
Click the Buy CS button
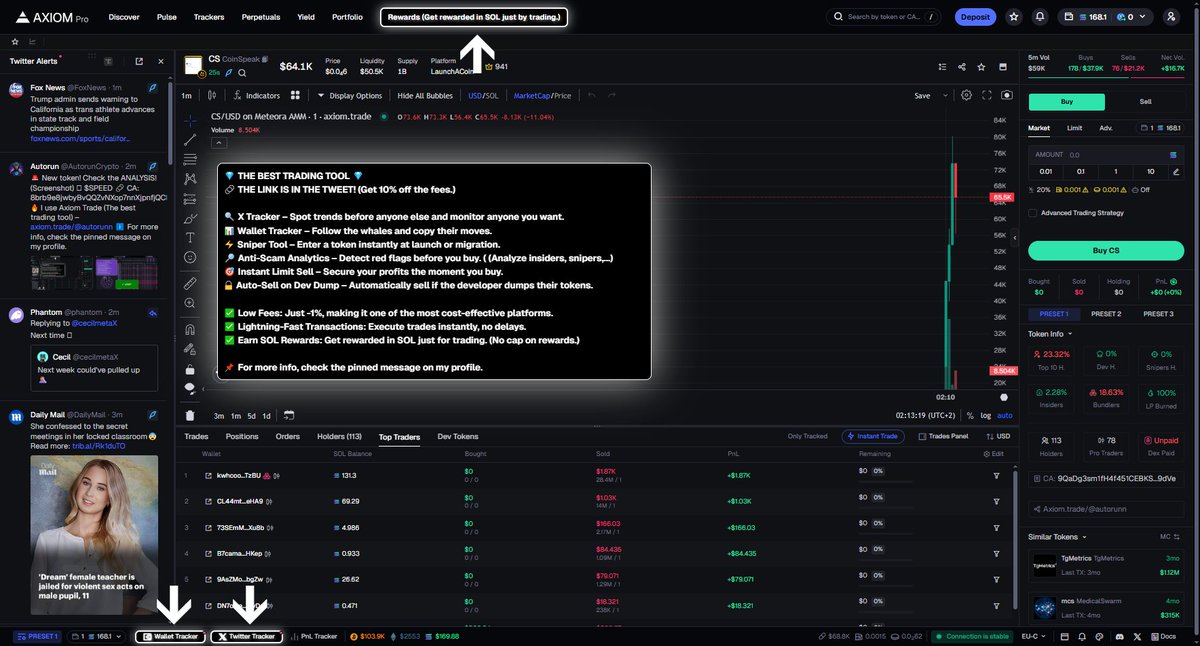point(1106,250)
